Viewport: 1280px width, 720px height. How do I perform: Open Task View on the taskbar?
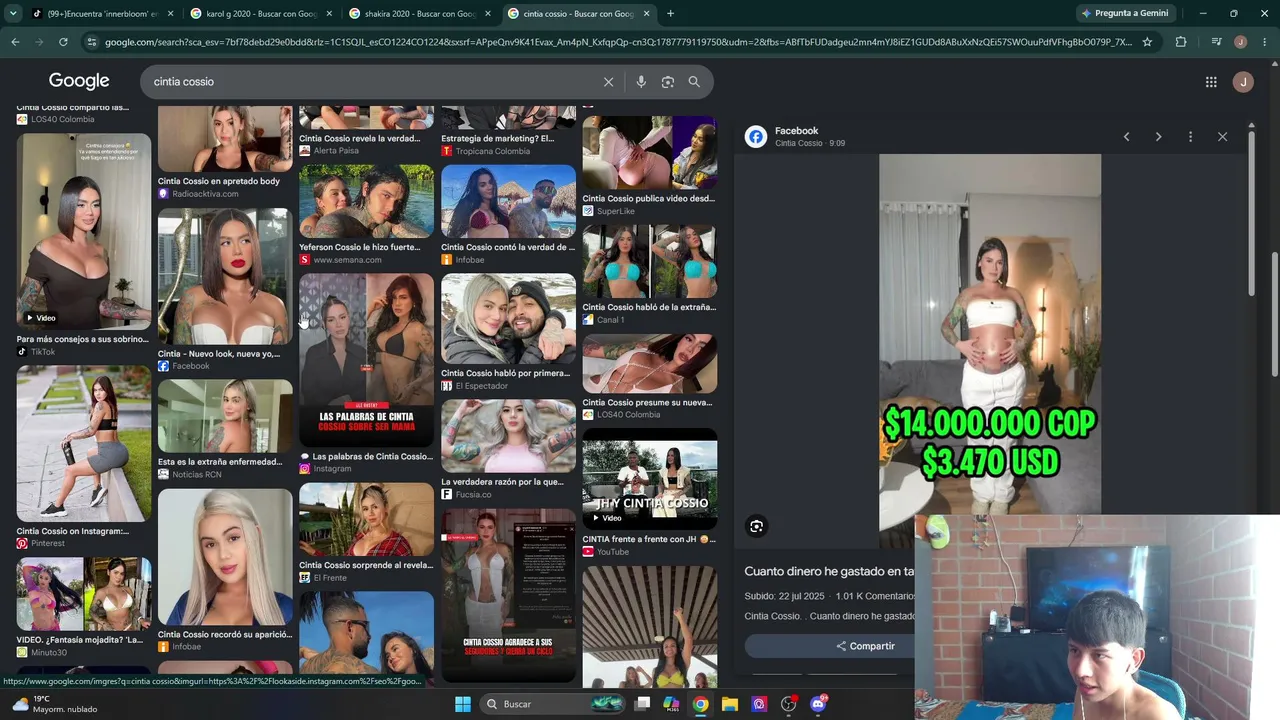[x=643, y=704]
